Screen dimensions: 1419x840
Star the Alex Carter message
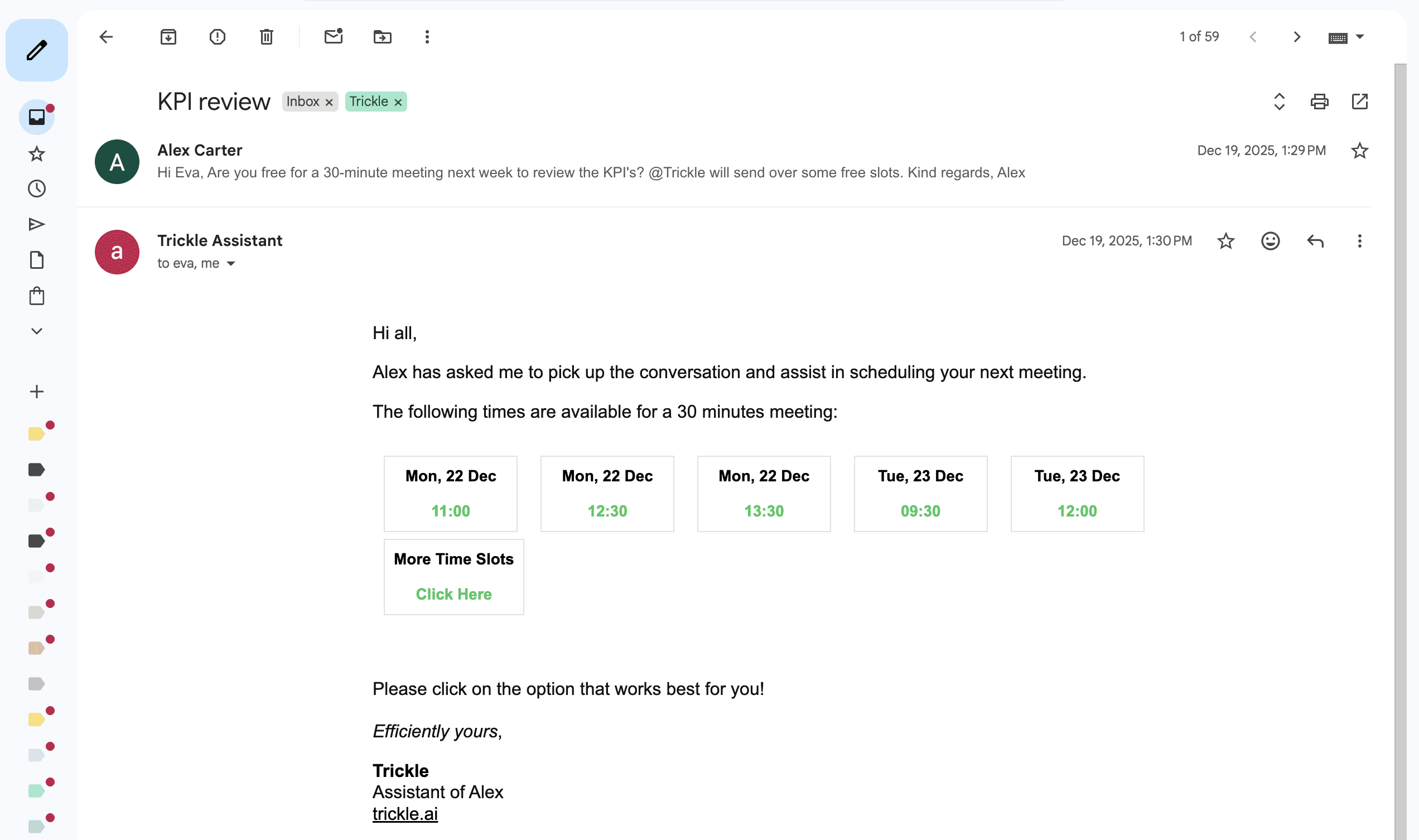point(1359,151)
